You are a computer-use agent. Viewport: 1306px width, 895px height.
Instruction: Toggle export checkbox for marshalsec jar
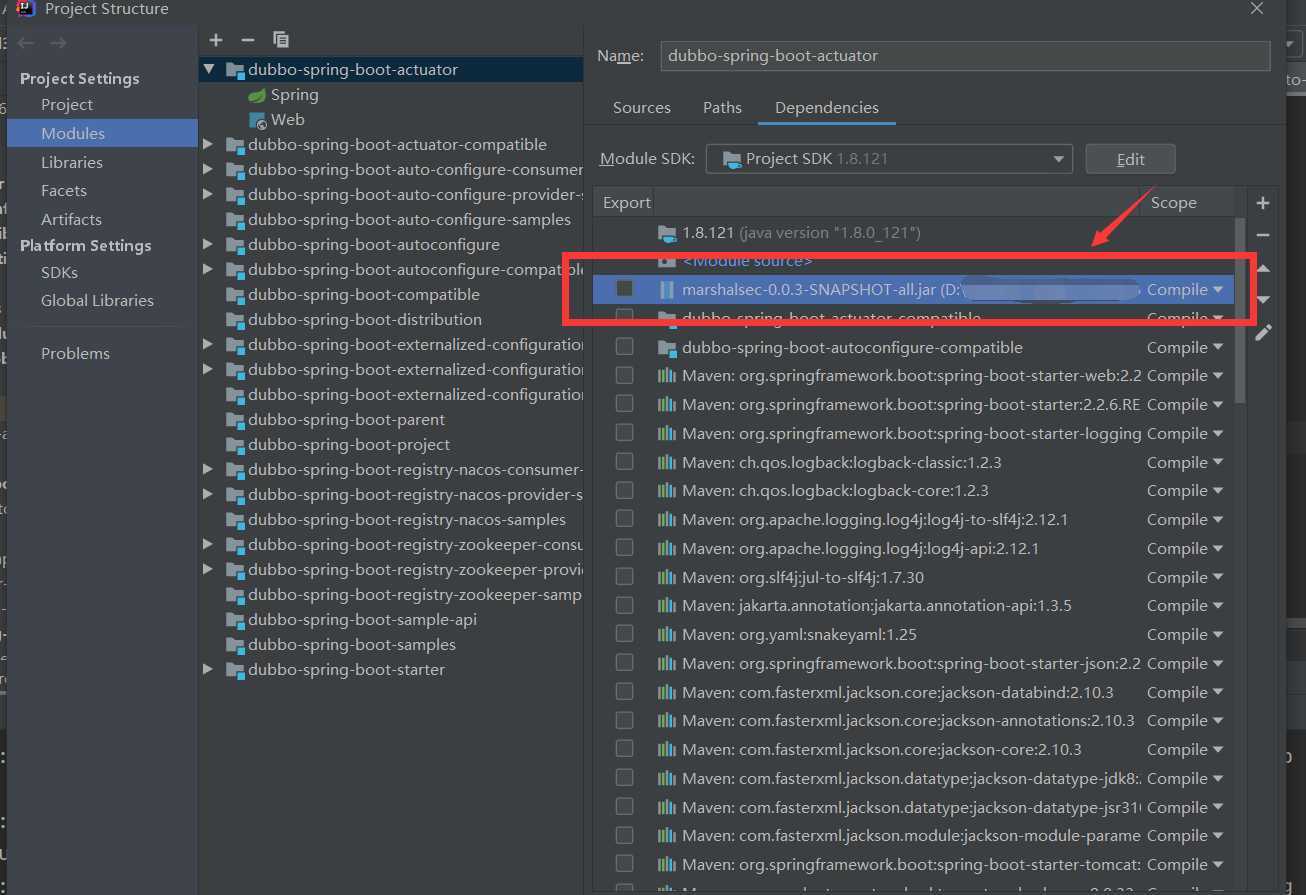624,288
